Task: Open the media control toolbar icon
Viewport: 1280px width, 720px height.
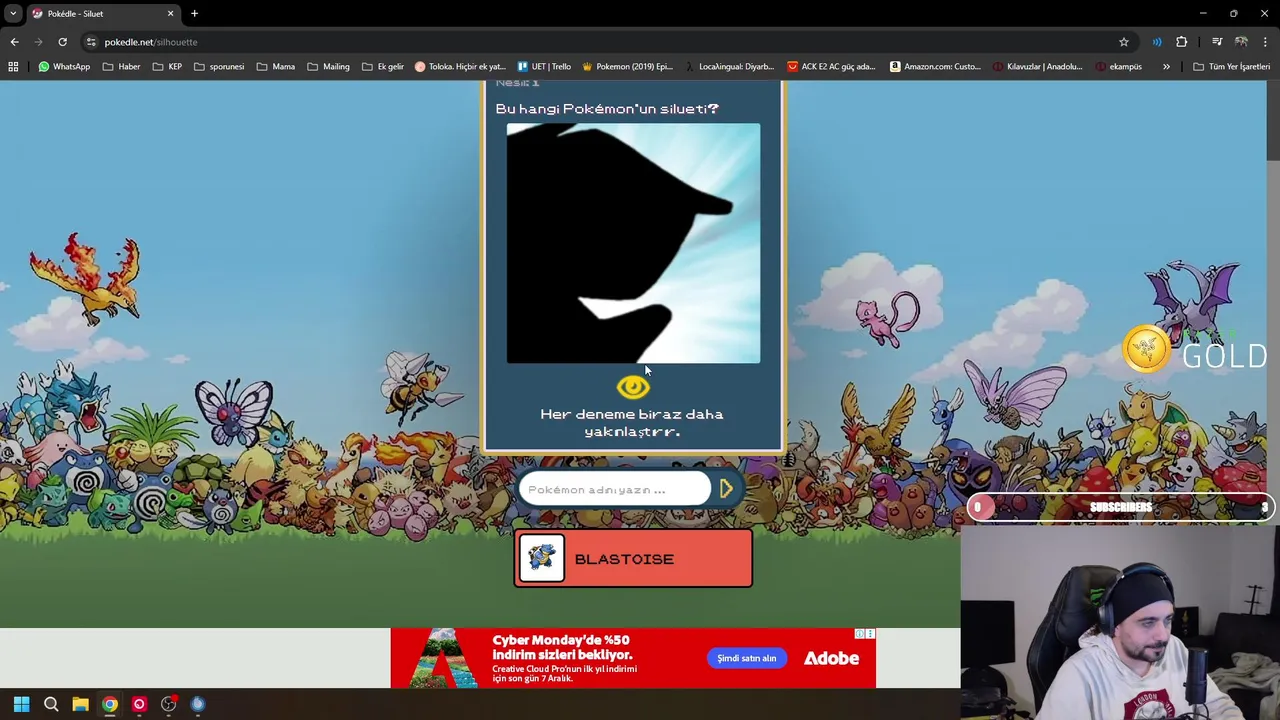Action: click(1217, 42)
